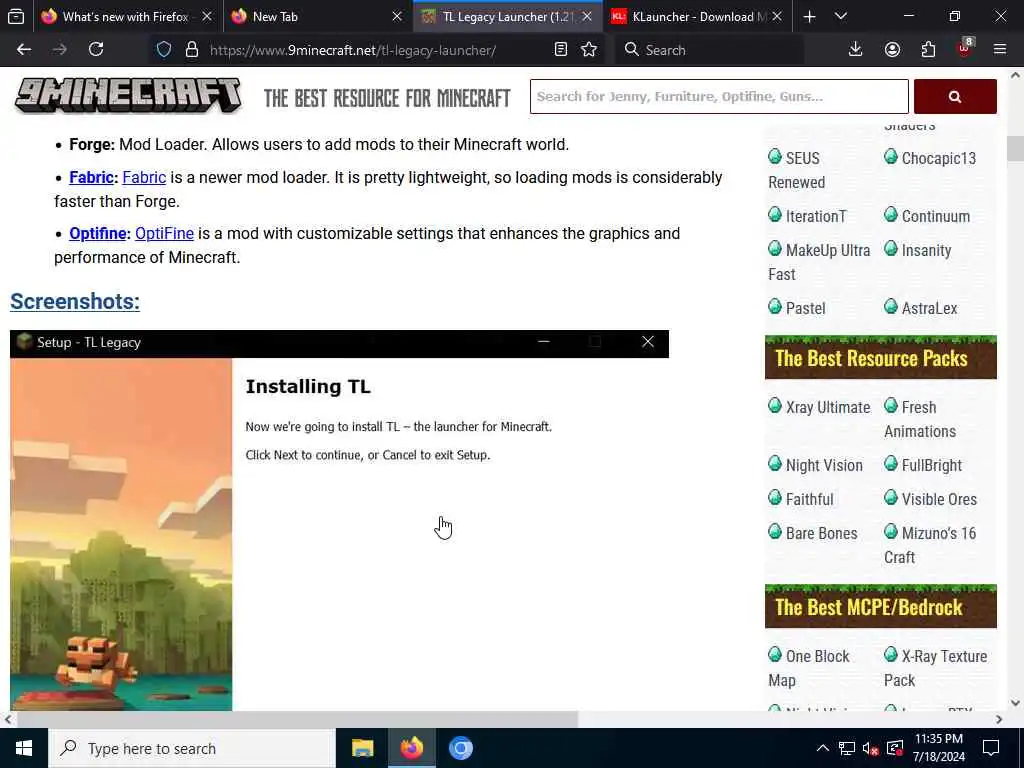Close the What's new with Firefox tab
1024x768 pixels.
click(207, 17)
